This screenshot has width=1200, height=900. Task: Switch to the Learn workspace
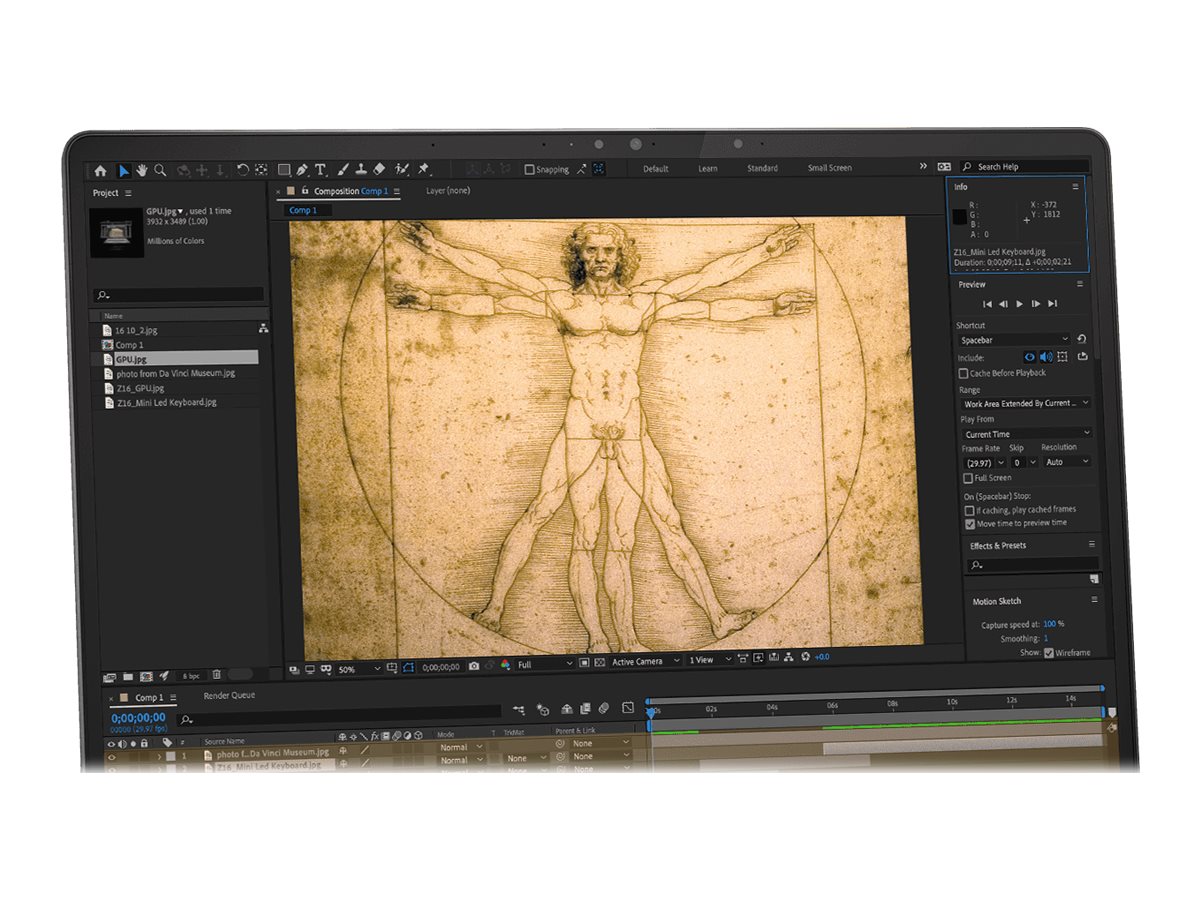708,168
